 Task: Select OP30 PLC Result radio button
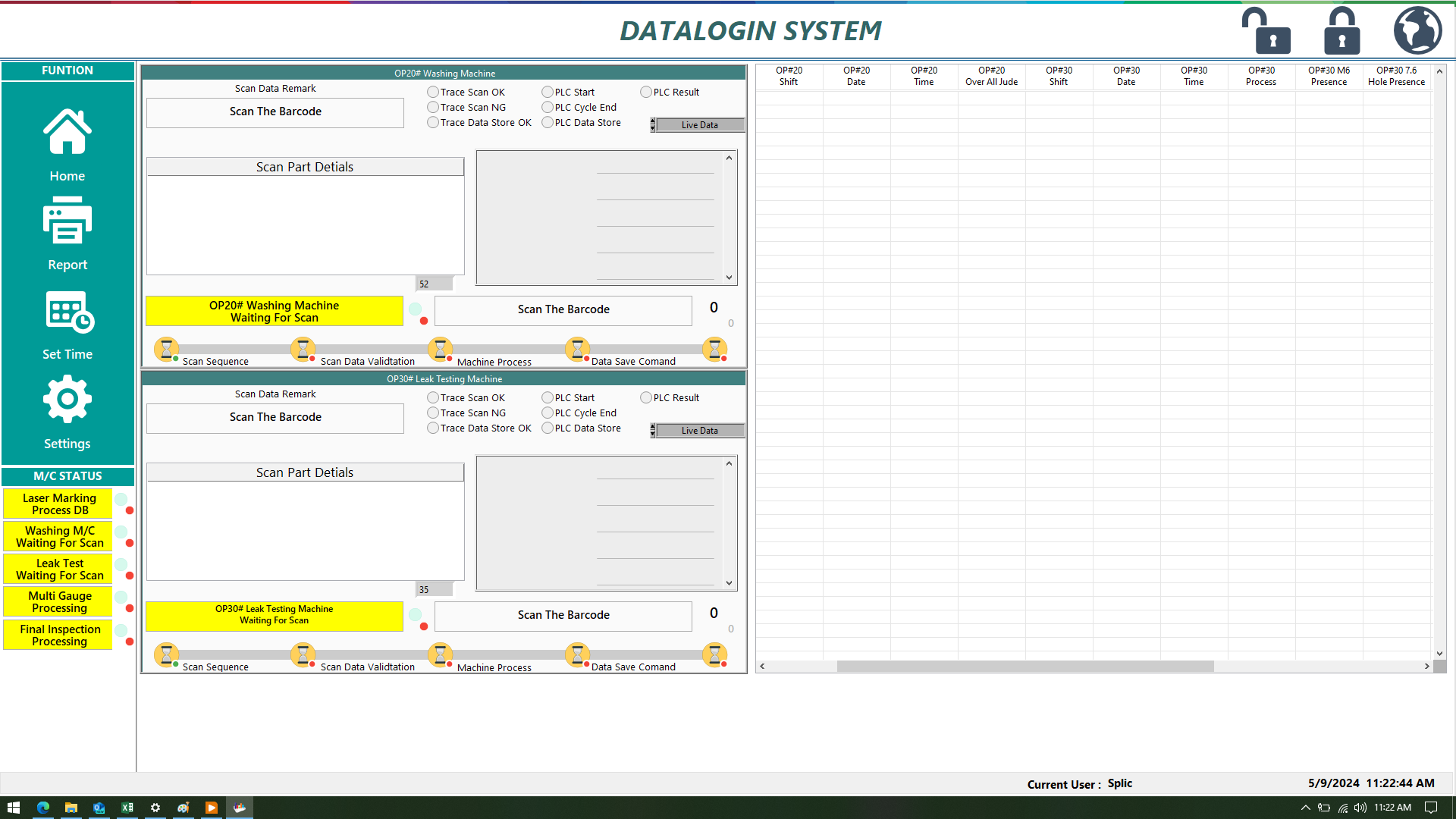[646, 397]
